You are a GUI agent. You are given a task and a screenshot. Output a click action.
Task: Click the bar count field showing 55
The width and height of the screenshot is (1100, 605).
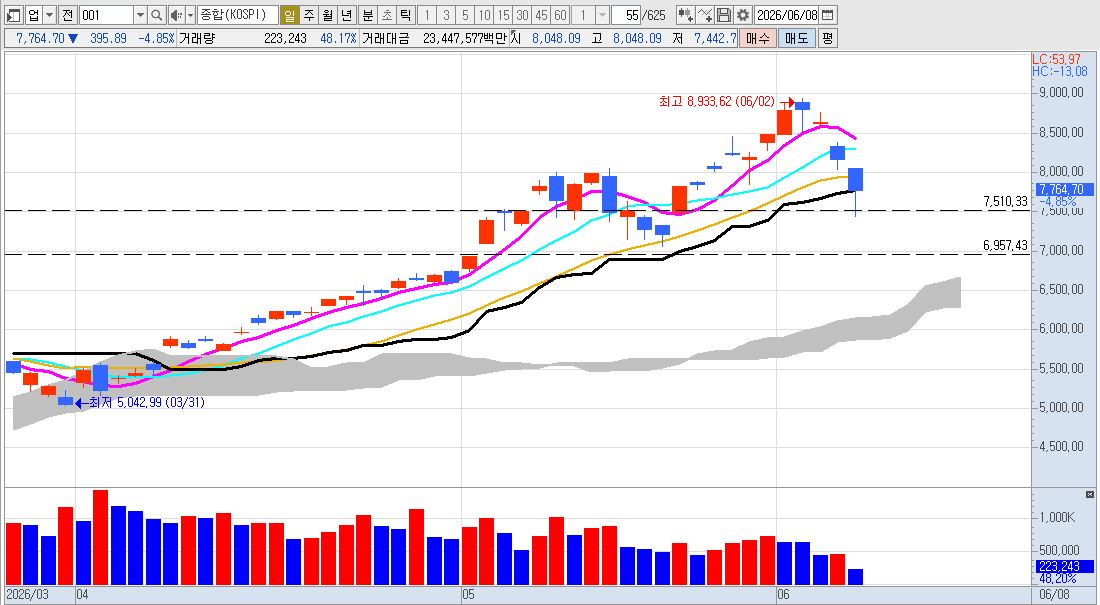626,15
